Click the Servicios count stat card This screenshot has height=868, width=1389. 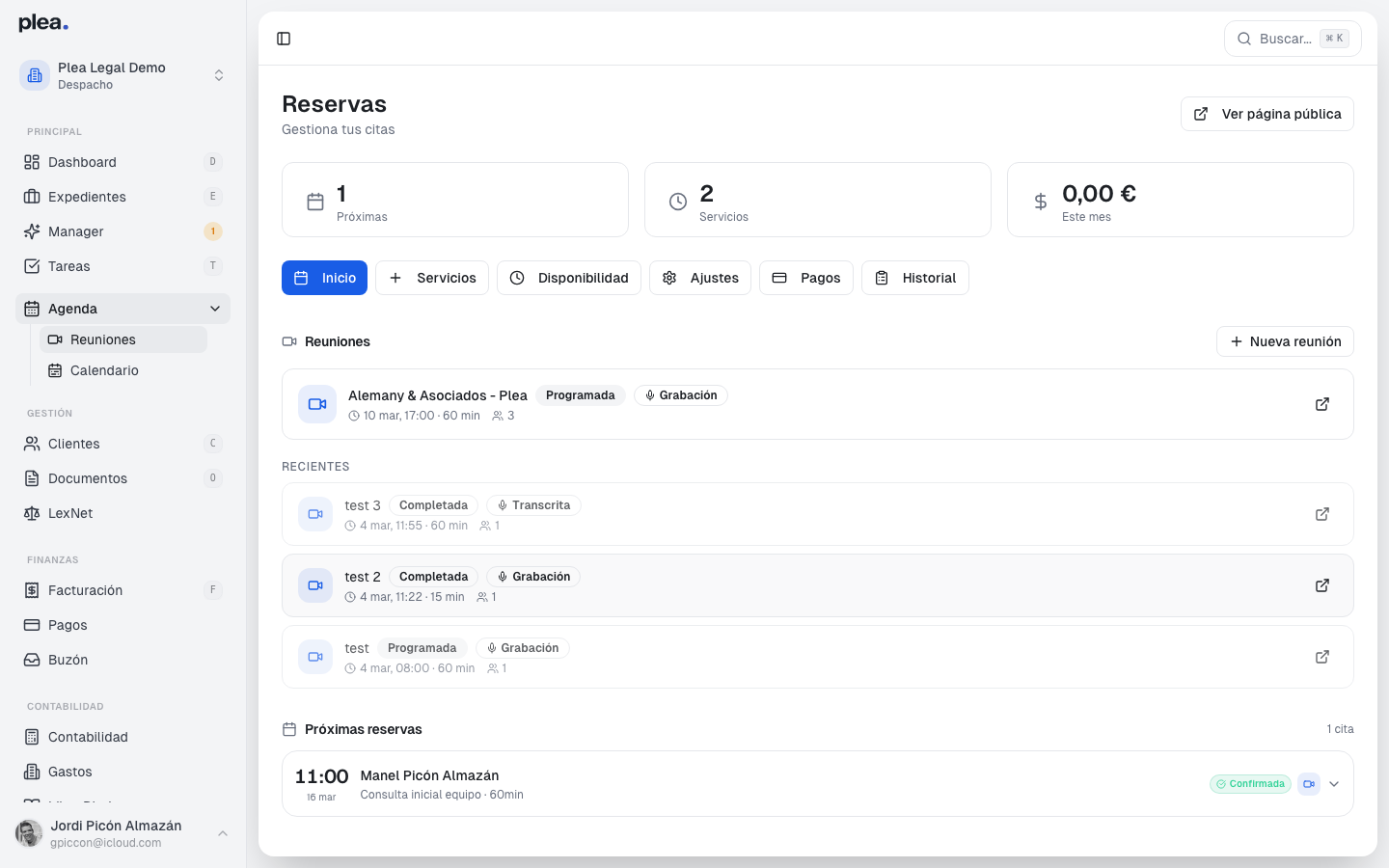click(x=818, y=200)
